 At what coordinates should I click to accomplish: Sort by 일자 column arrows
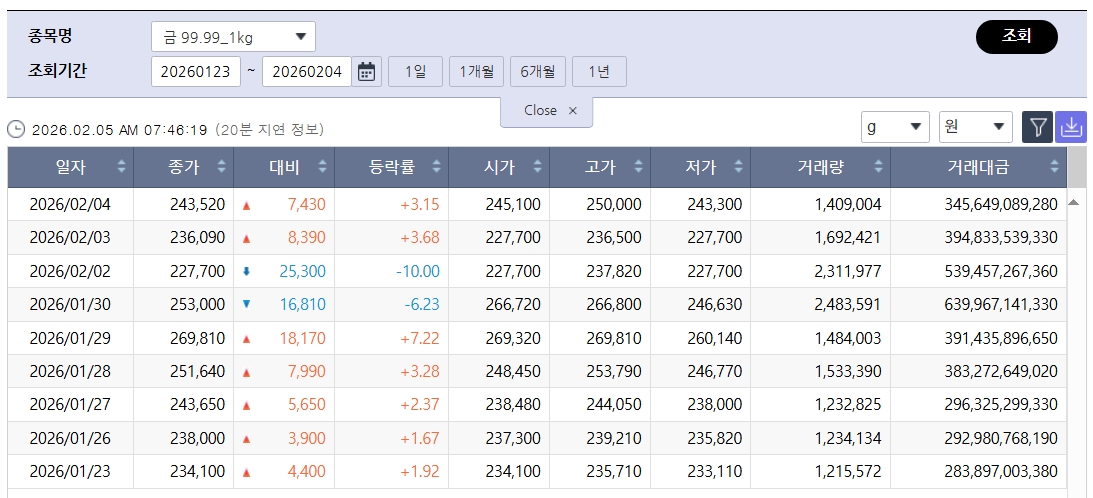click(x=121, y=167)
